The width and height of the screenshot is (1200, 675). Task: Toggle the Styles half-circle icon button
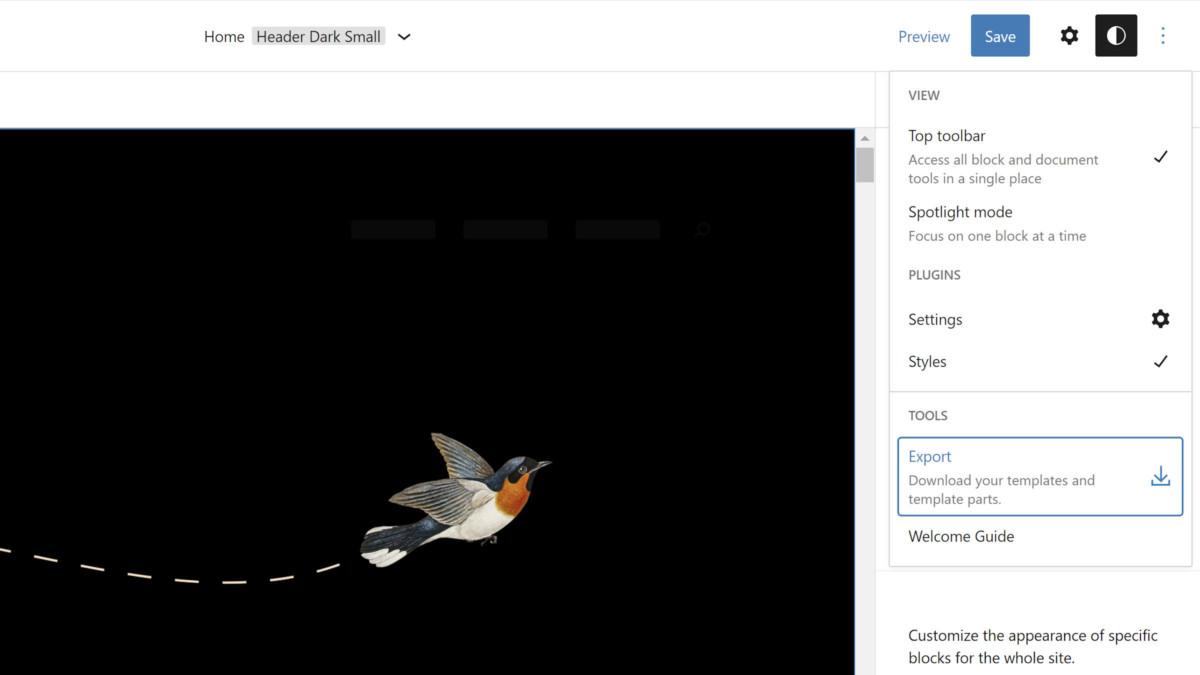(1116, 36)
